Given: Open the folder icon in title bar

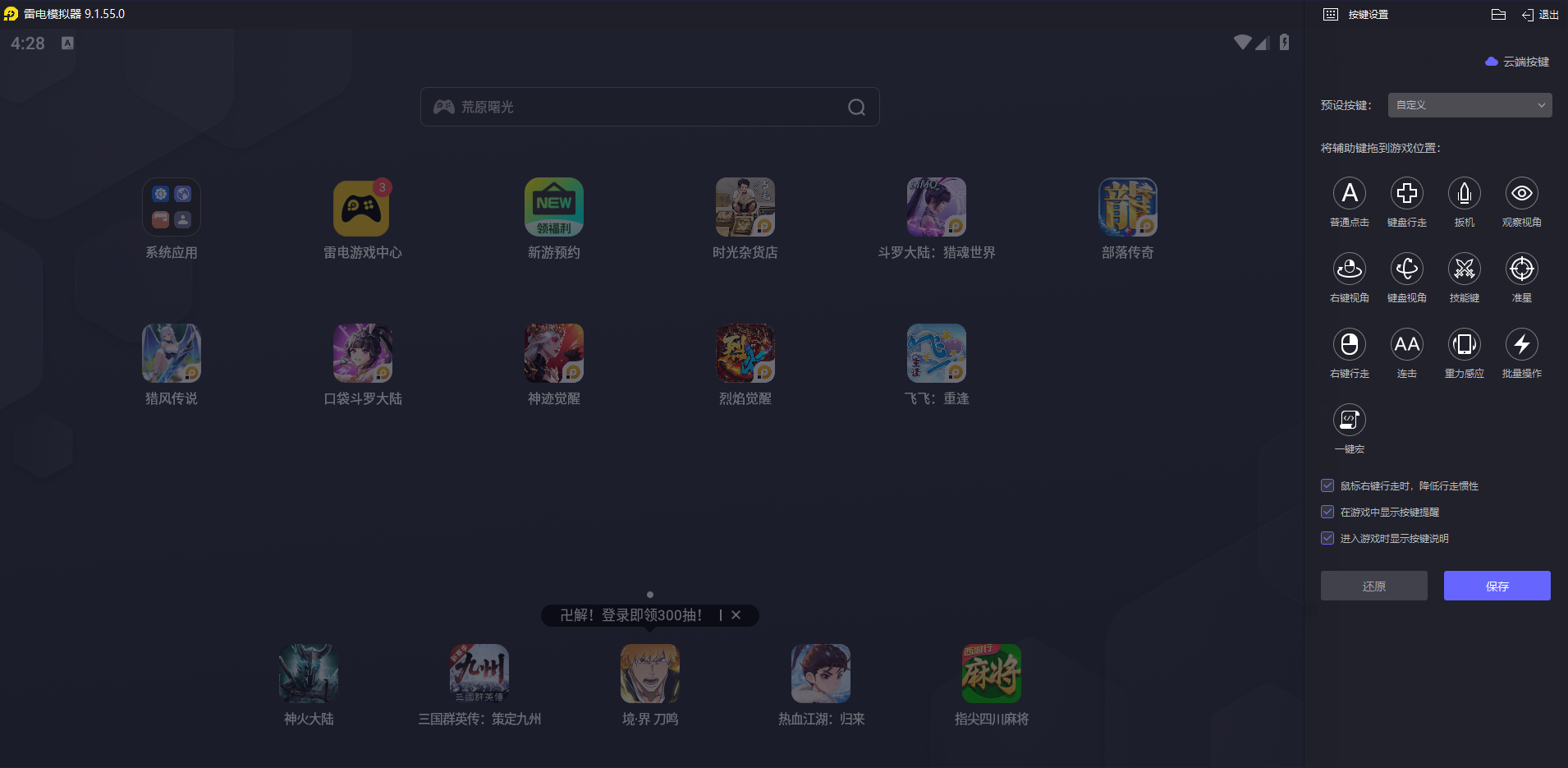Looking at the screenshot, I should (x=1498, y=15).
